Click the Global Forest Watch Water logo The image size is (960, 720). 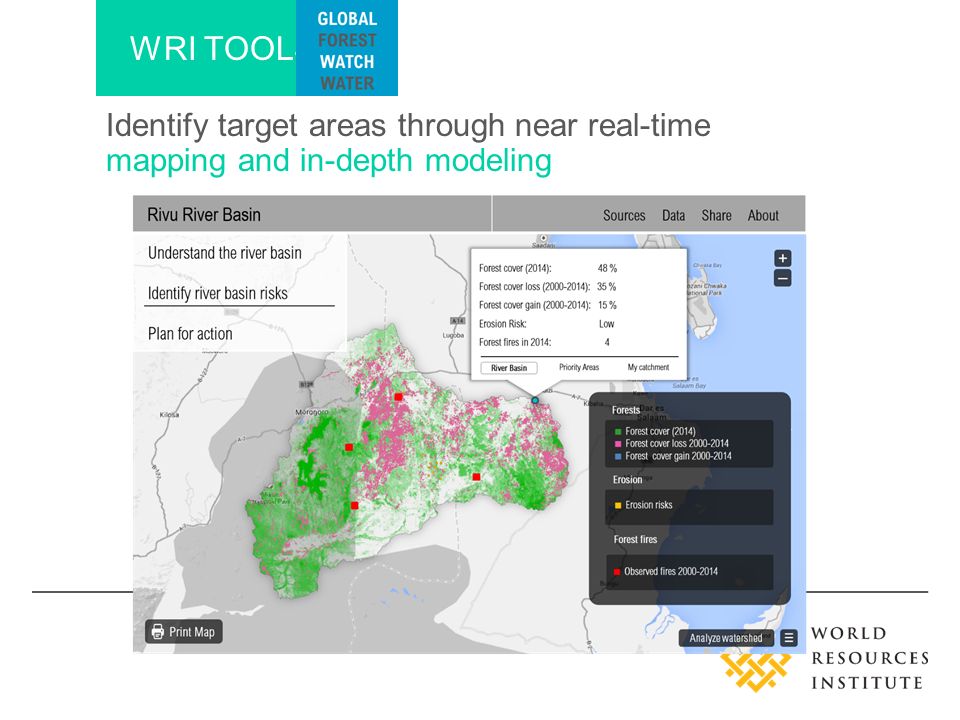(x=347, y=50)
